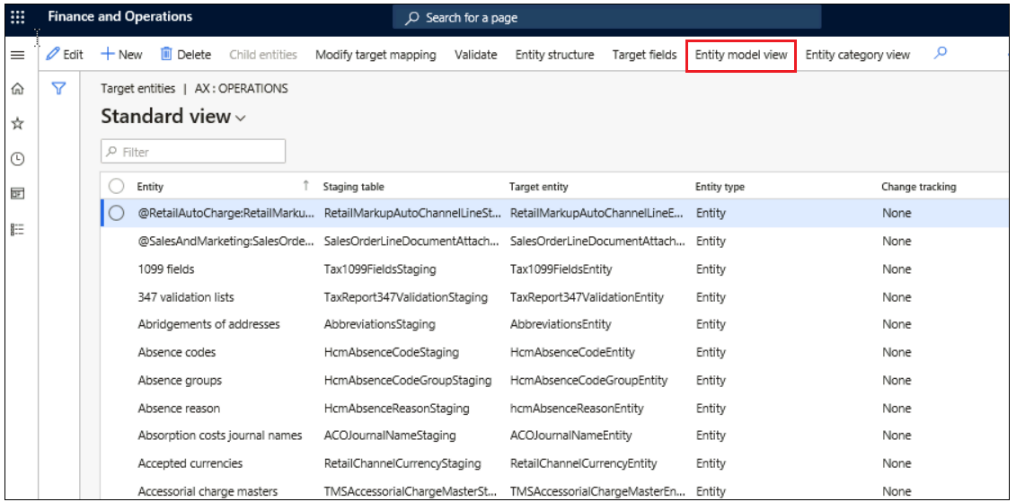Sort by the Entity type column header
The height and width of the screenshot is (502, 1016).
[720, 187]
